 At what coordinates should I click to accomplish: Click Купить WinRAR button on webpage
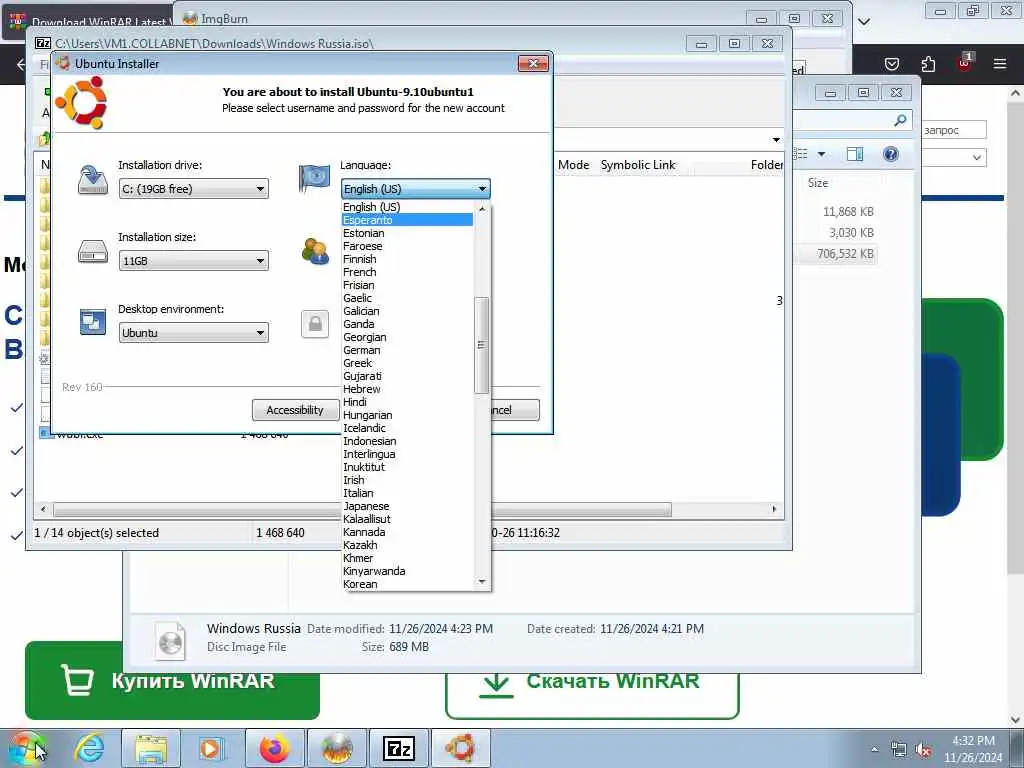pyautogui.click(x=172, y=680)
